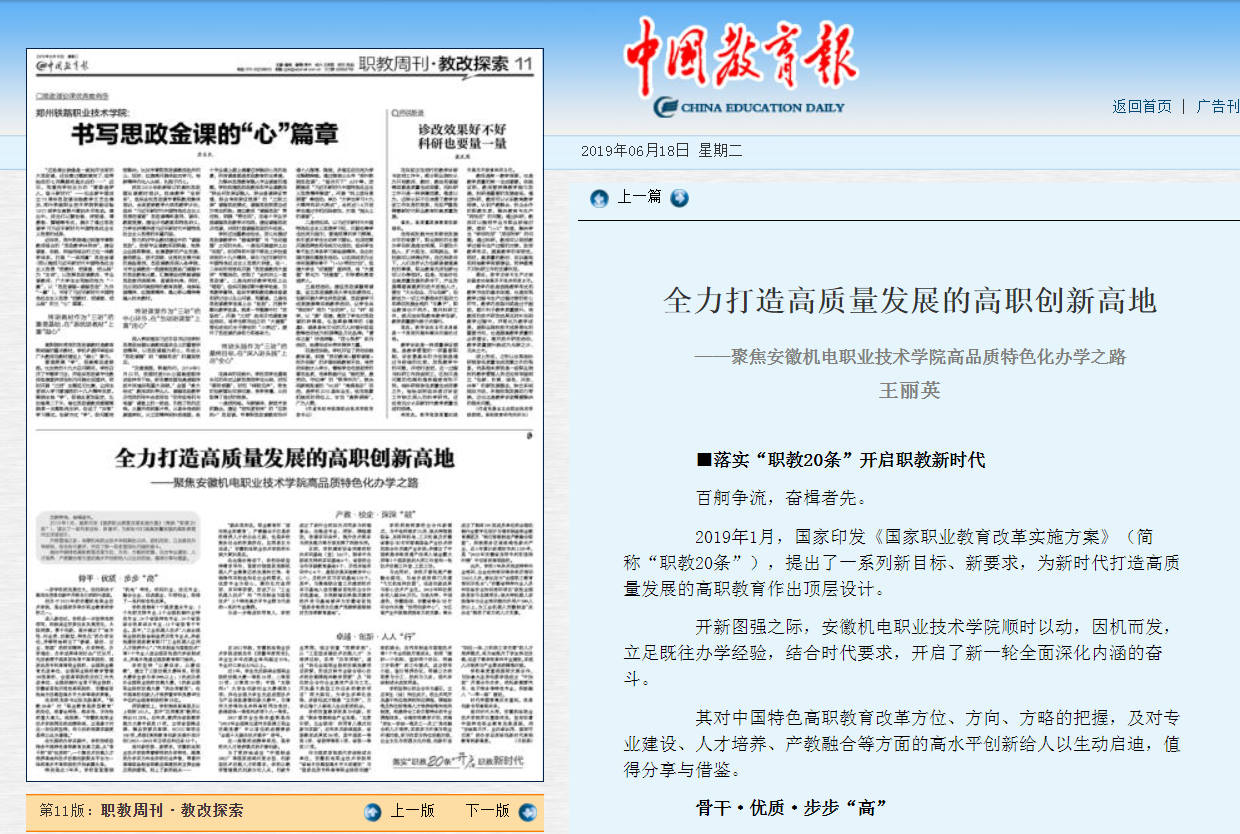Click the China Education Daily emblem icon

pyautogui.click(x=666, y=107)
